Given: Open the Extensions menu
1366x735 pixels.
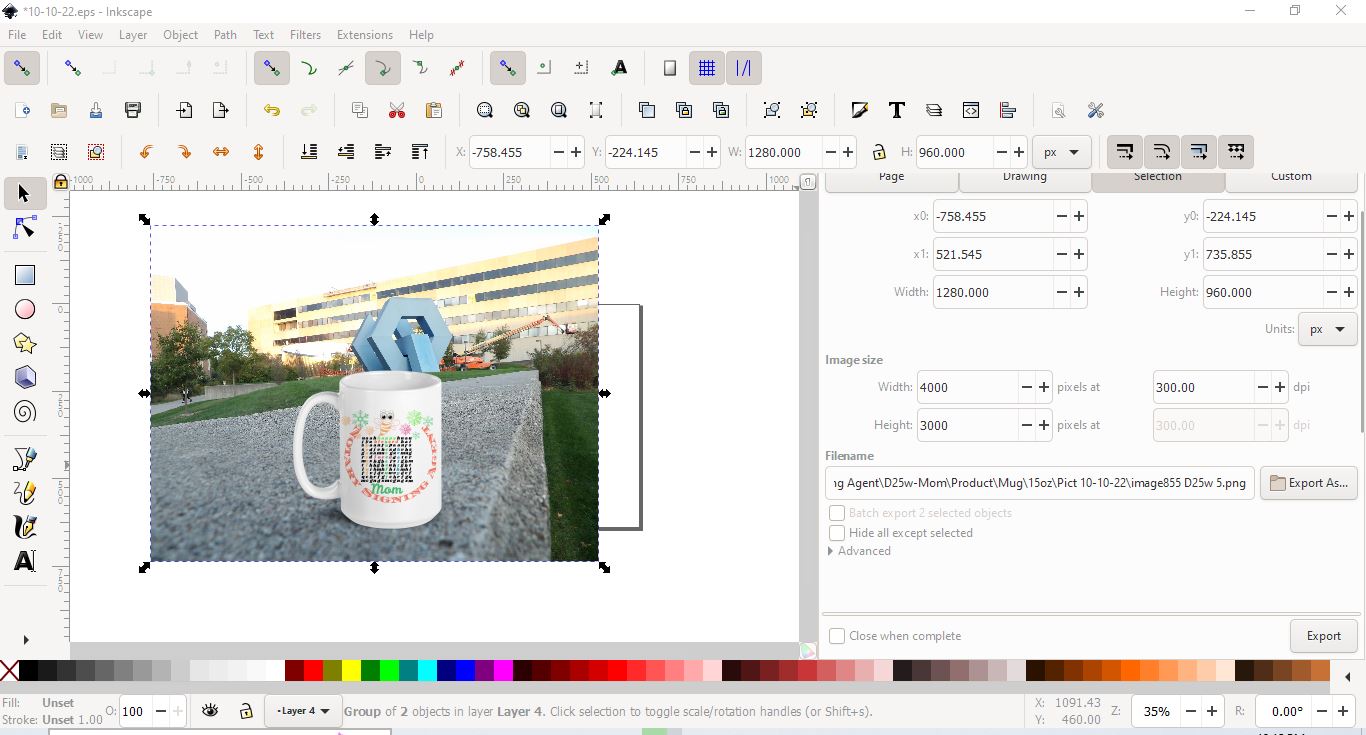Looking at the screenshot, I should (365, 34).
